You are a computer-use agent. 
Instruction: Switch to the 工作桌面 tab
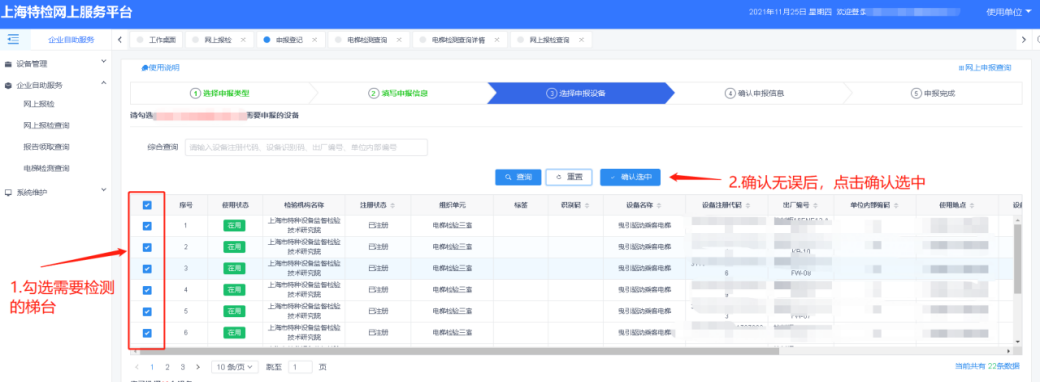[x=156, y=40]
